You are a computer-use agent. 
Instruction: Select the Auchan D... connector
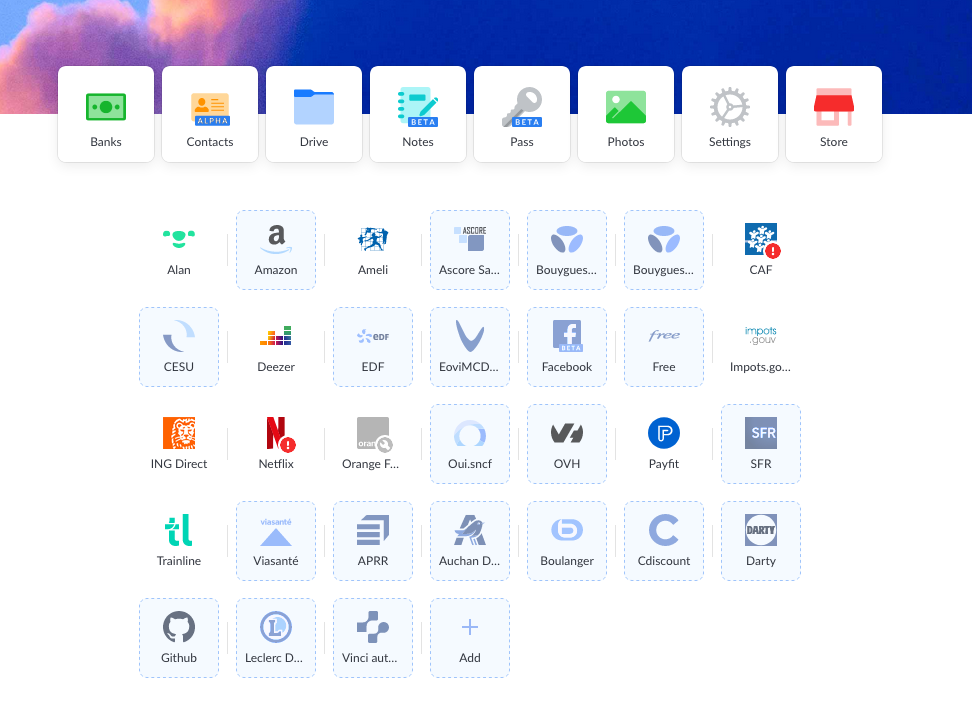(x=470, y=541)
